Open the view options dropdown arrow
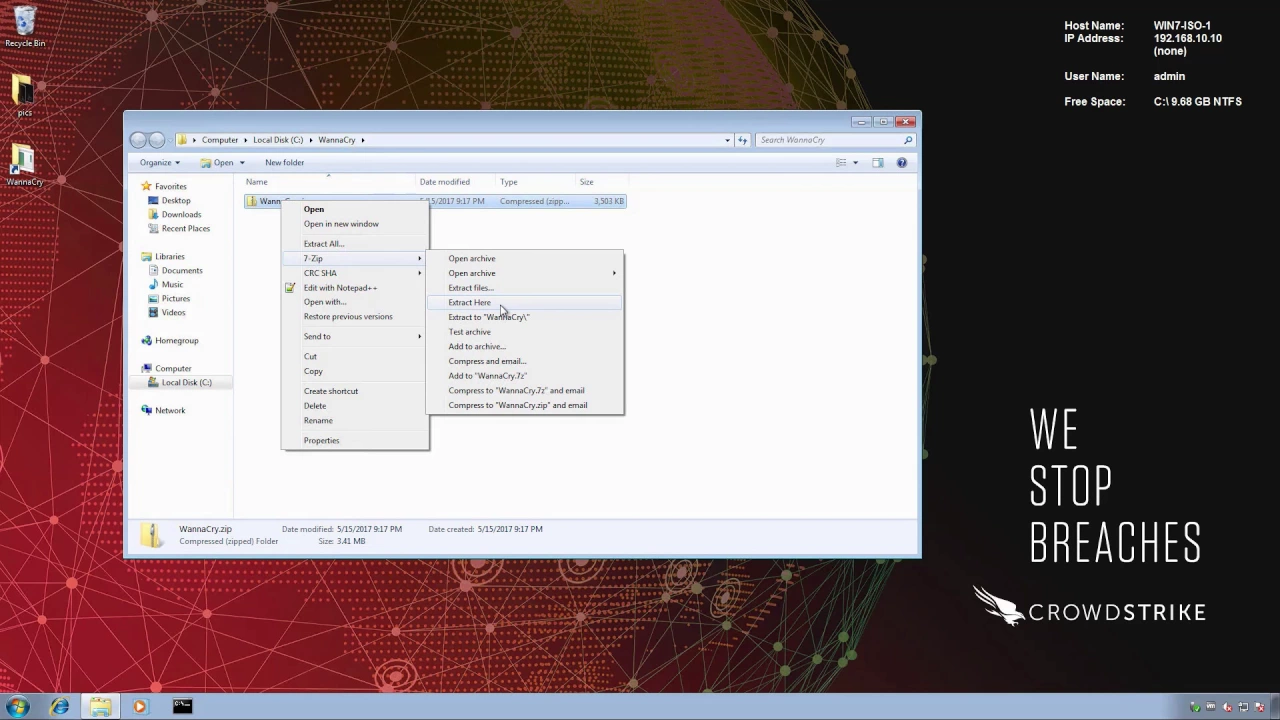The width and height of the screenshot is (1280, 720). tap(855, 162)
